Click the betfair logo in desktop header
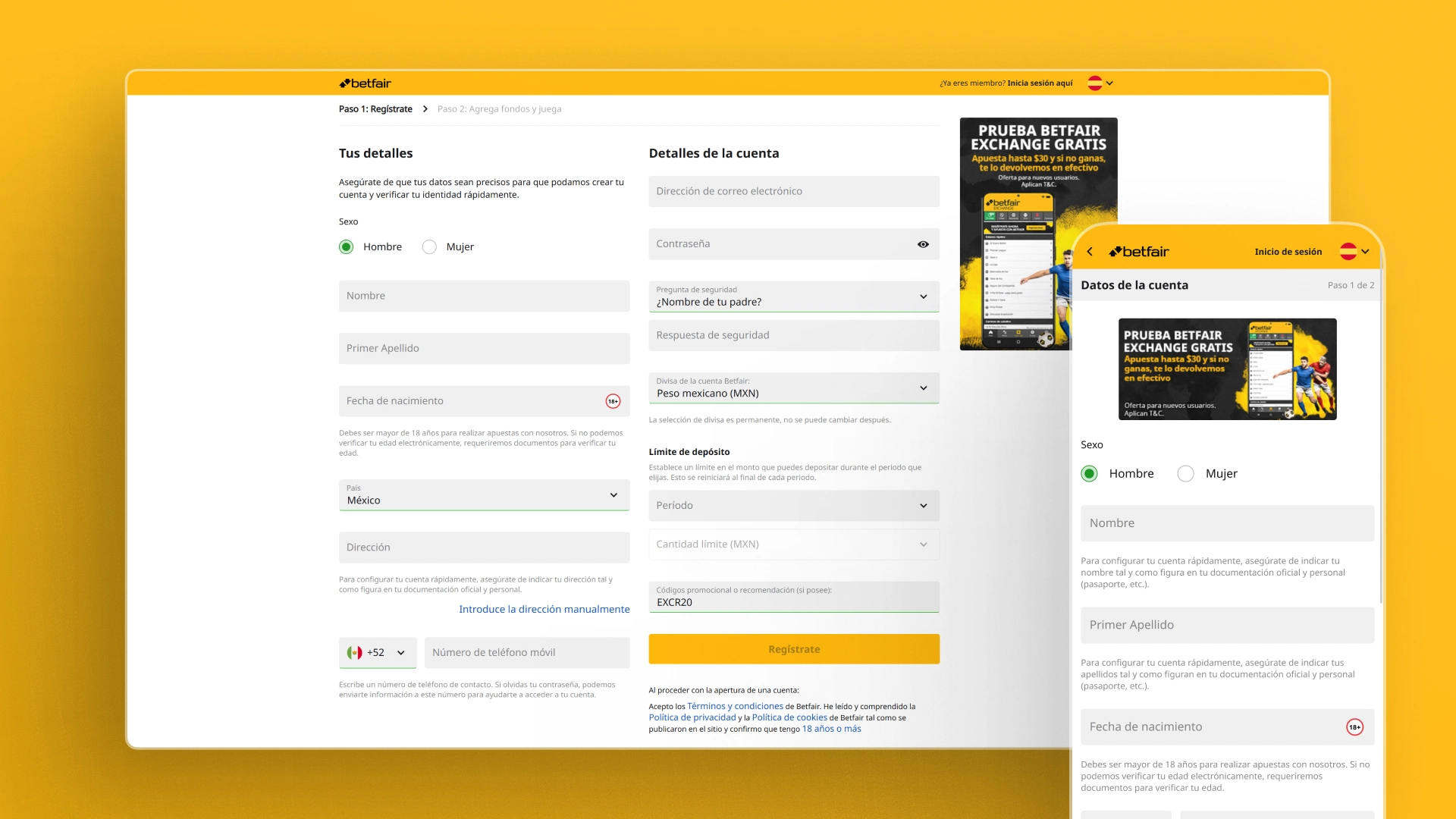Image resolution: width=1456 pixels, height=819 pixels. 365,83
